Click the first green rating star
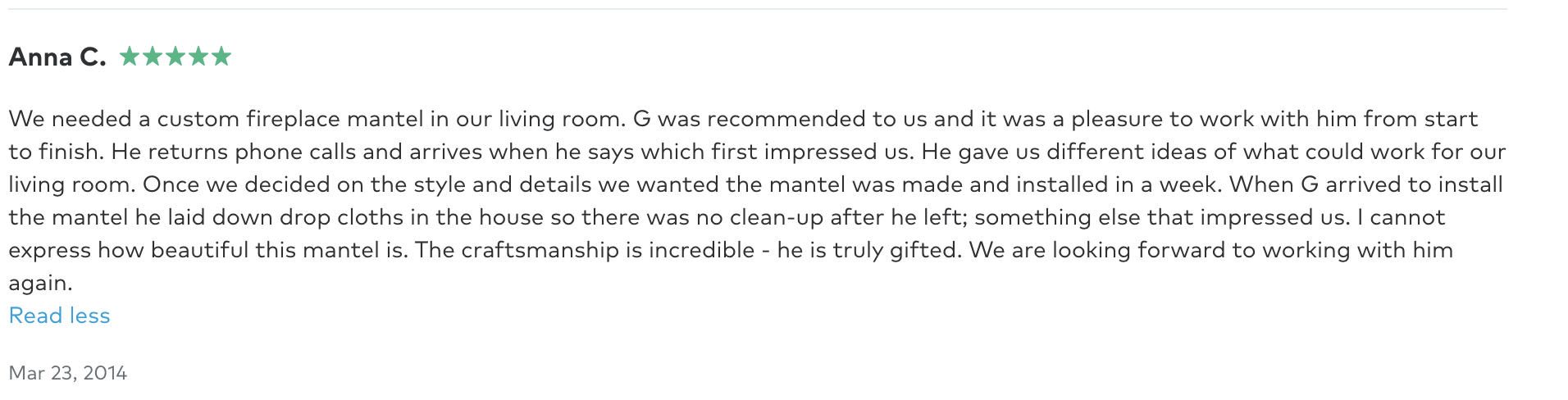The width and height of the screenshot is (1568, 400). click(x=130, y=56)
